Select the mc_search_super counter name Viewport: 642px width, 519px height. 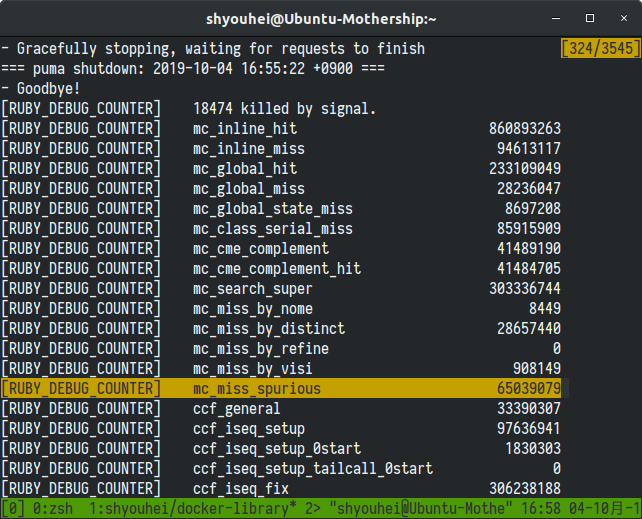(253, 289)
